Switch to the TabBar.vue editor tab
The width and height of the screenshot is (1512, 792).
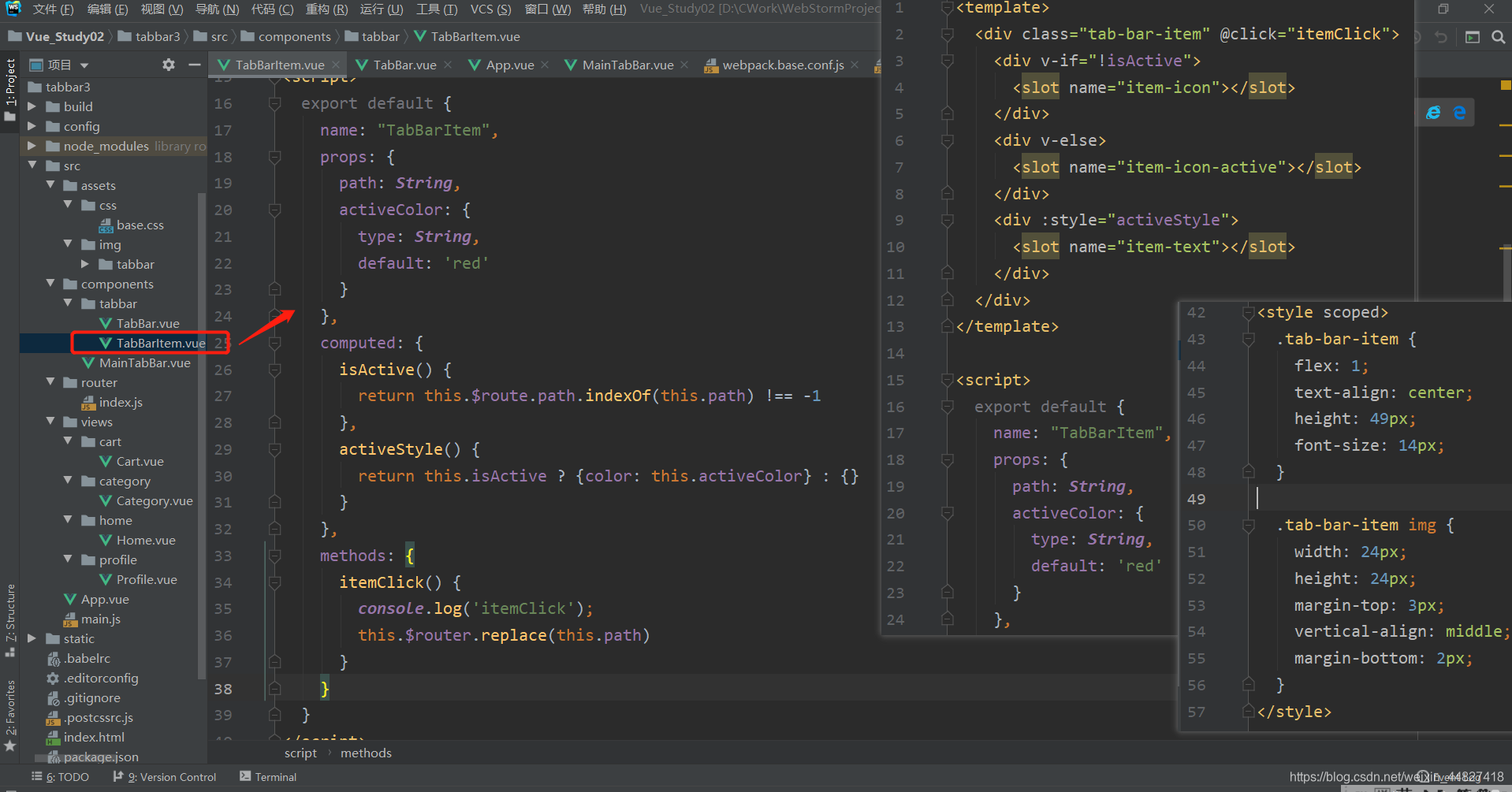(404, 65)
